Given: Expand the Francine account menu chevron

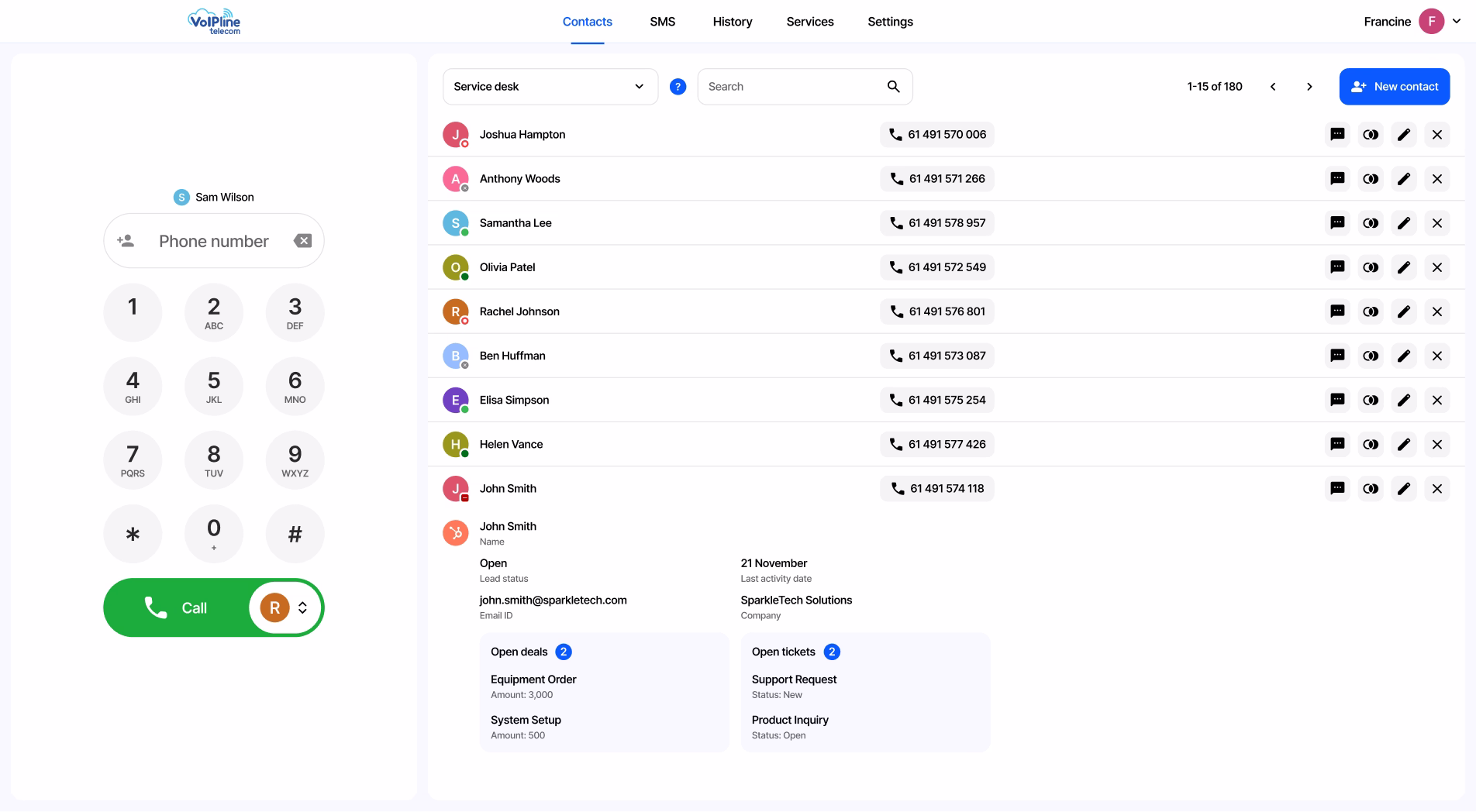Looking at the screenshot, I should click(x=1457, y=22).
